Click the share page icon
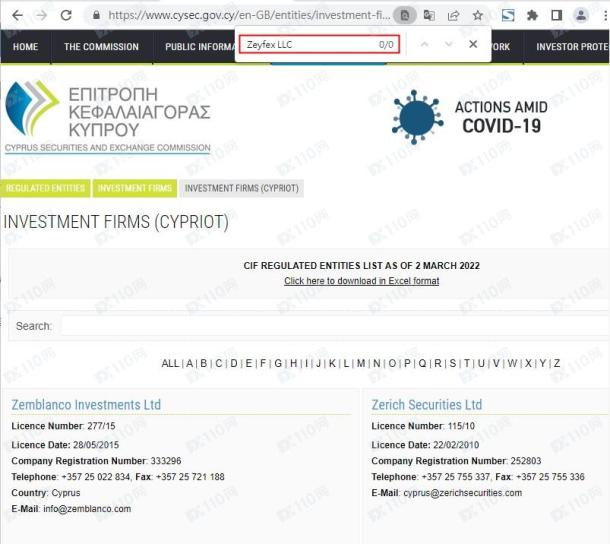 453,15
